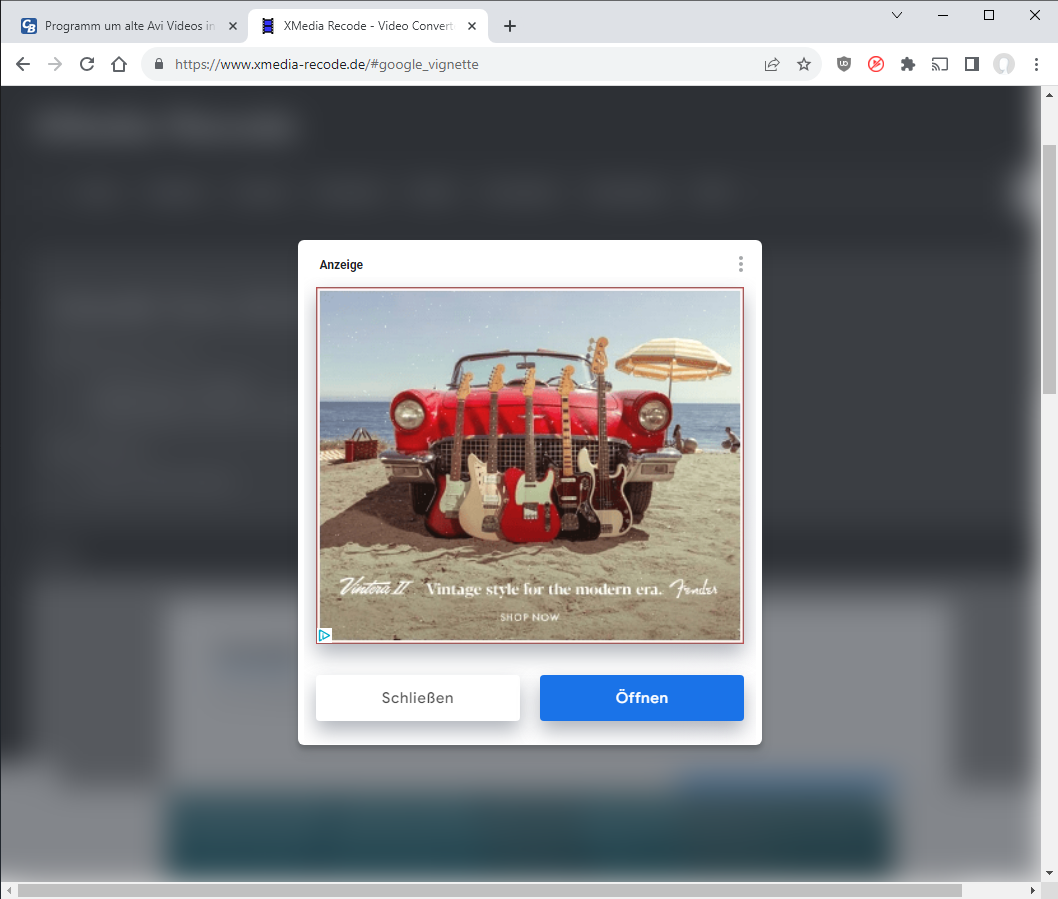The height and width of the screenshot is (899, 1058).
Task: Click SHOP NOW in the ad
Action: point(530,617)
